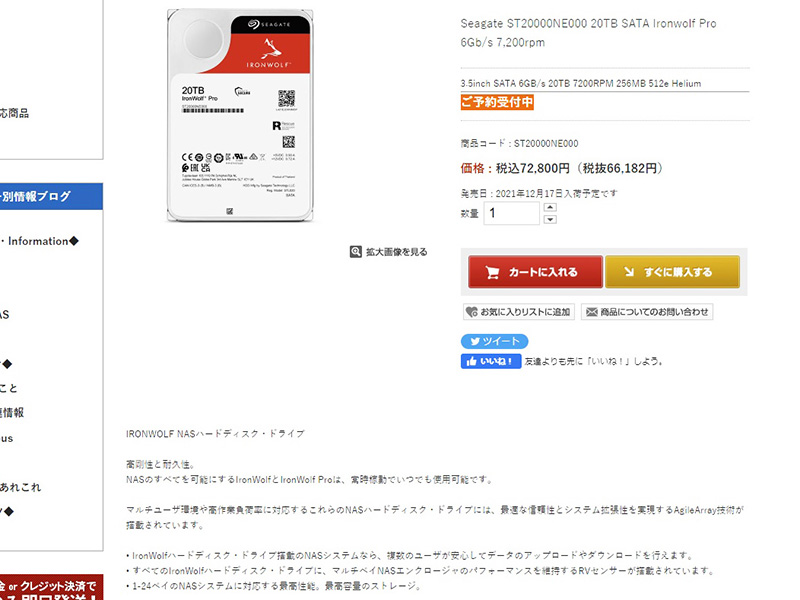Image resolution: width=800 pixels, height=600 pixels.
Task: Decrease quantity with the down arrow
Action: pos(550,219)
